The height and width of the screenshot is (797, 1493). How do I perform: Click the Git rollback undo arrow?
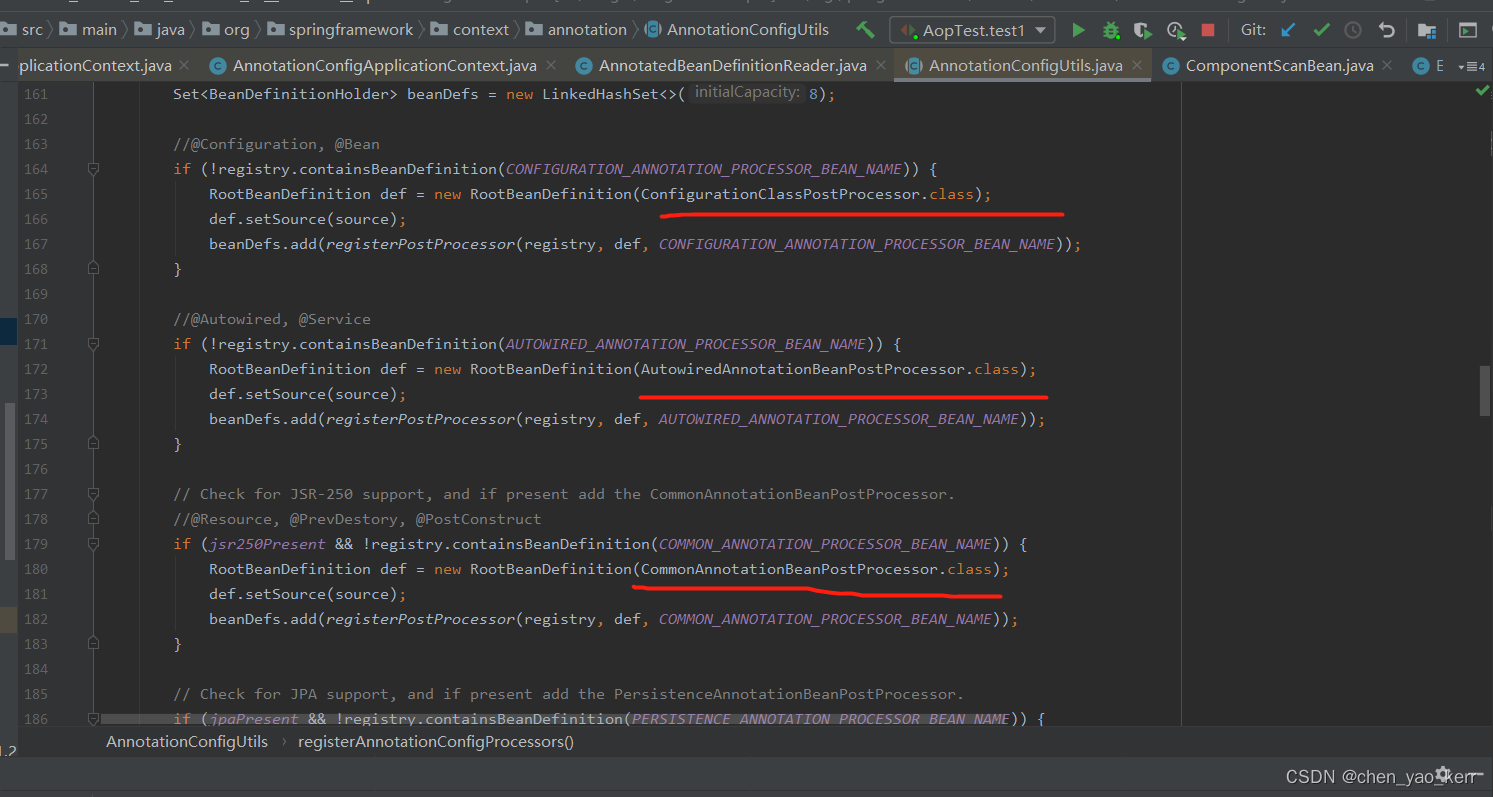coord(1387,30)
